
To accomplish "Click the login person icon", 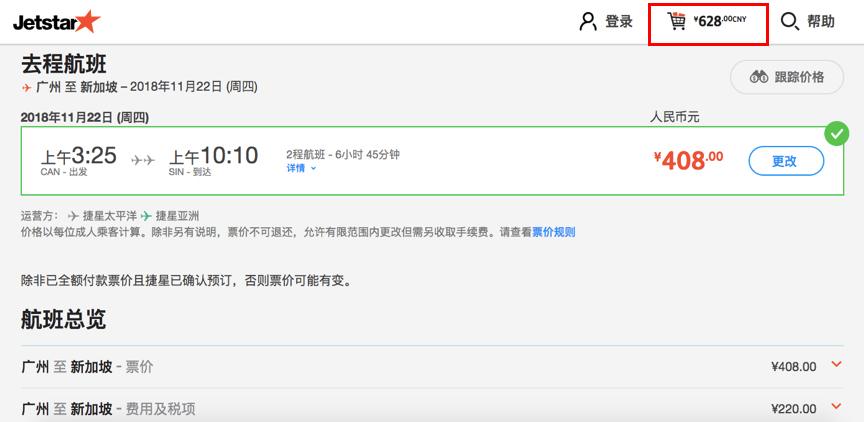I will pyautogui.click(x=588, y=21).
